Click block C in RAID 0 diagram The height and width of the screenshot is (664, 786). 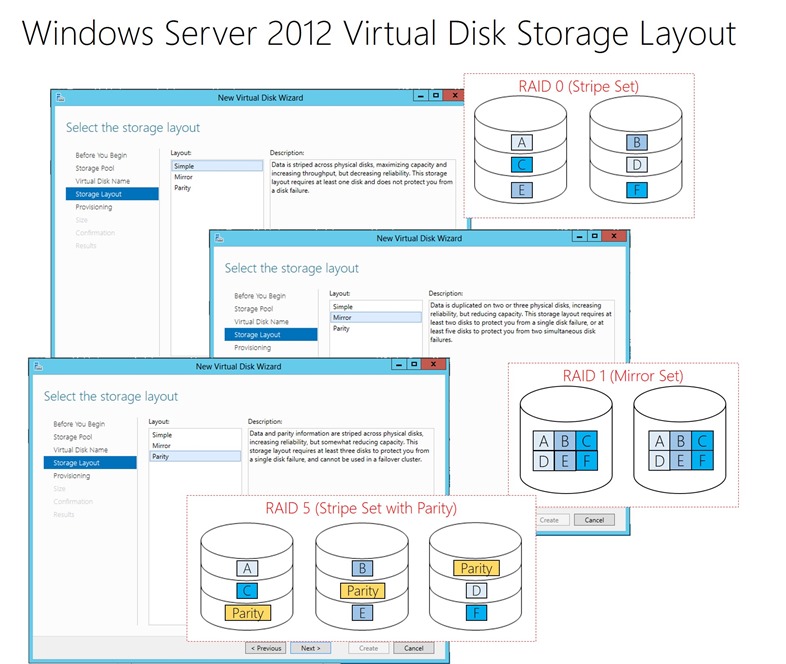coord(521,165)
